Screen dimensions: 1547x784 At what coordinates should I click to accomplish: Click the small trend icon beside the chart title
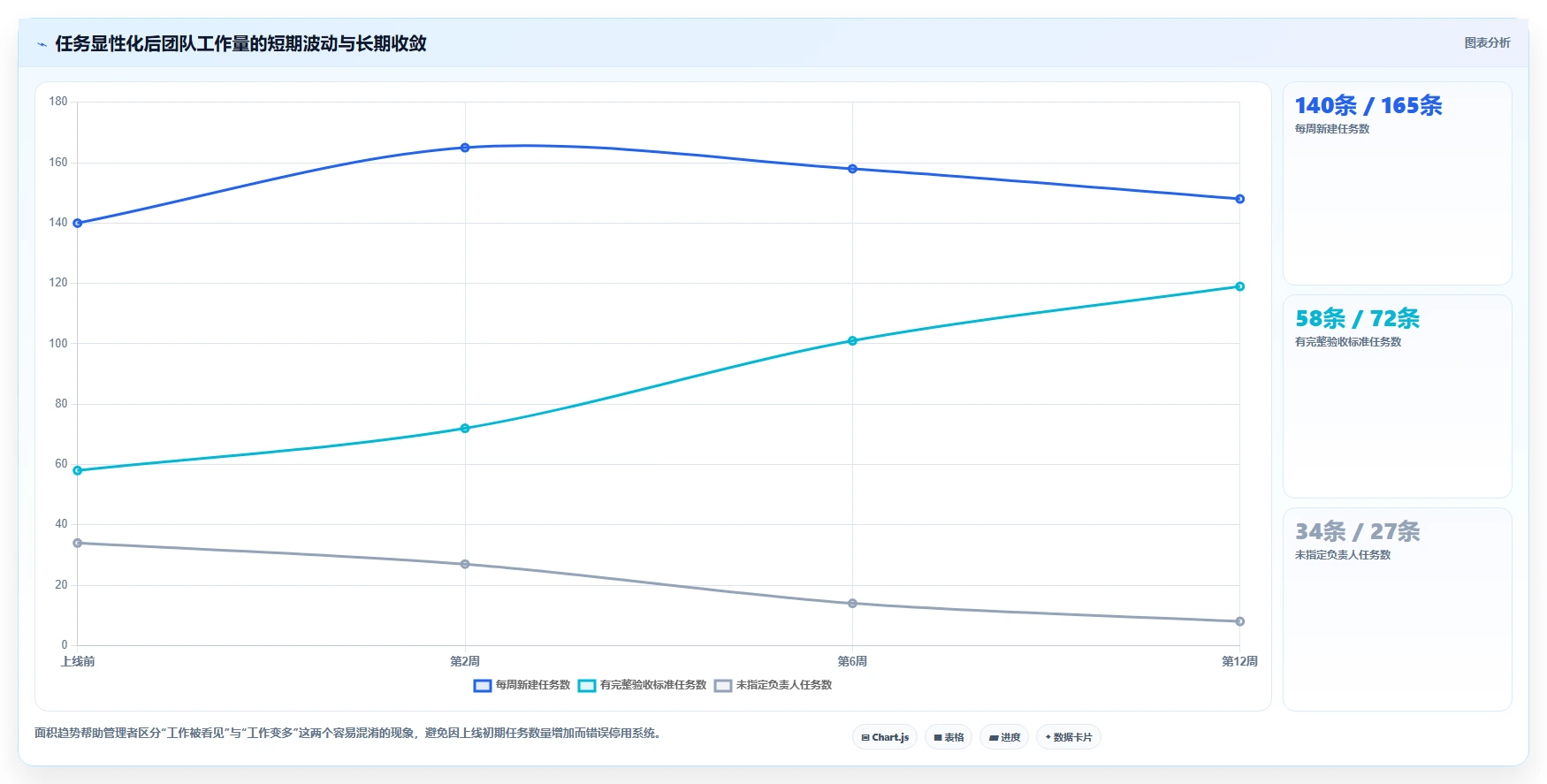click(x=42, y=44)
